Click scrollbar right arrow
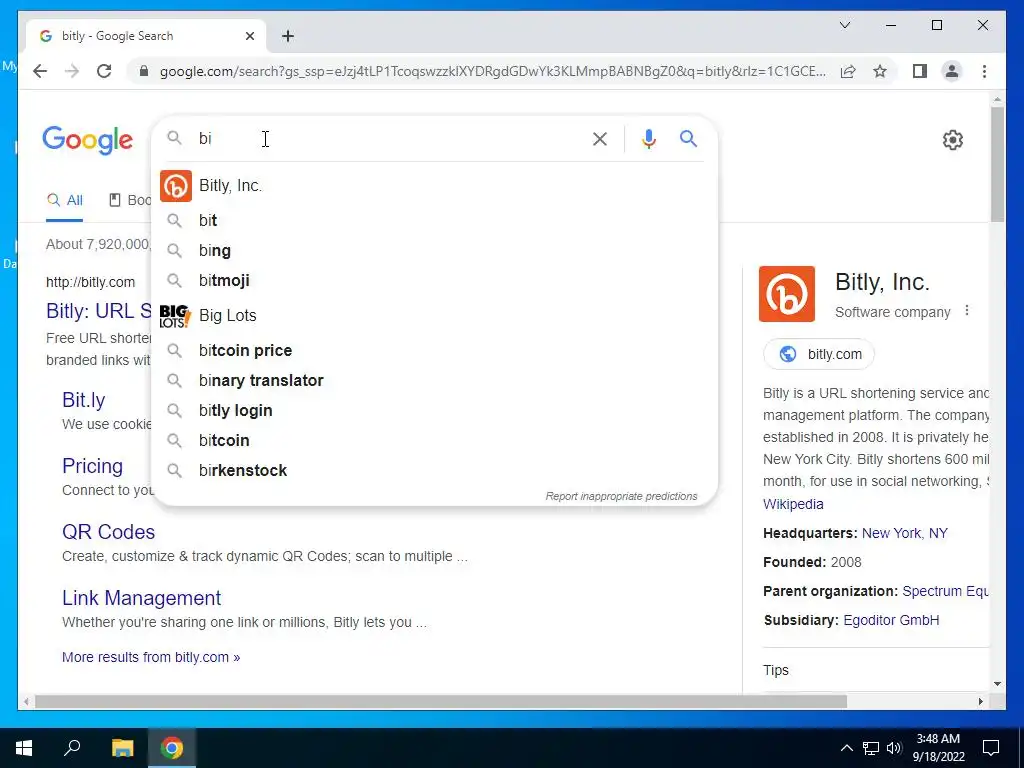This screenshot has width=1024, height=768. click(x=980, y=701)
